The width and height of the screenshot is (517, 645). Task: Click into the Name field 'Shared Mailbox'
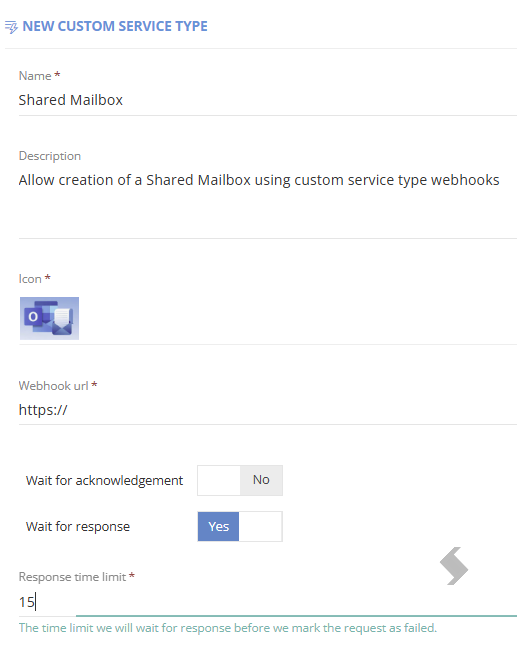click(x=268, y=100)
